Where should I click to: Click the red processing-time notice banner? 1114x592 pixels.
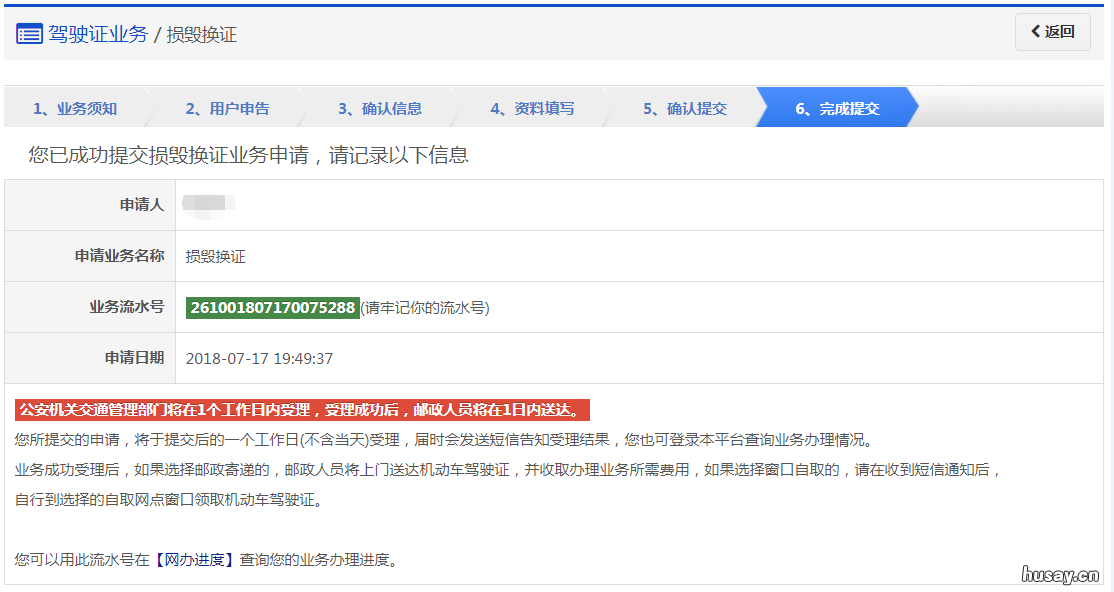300,410
